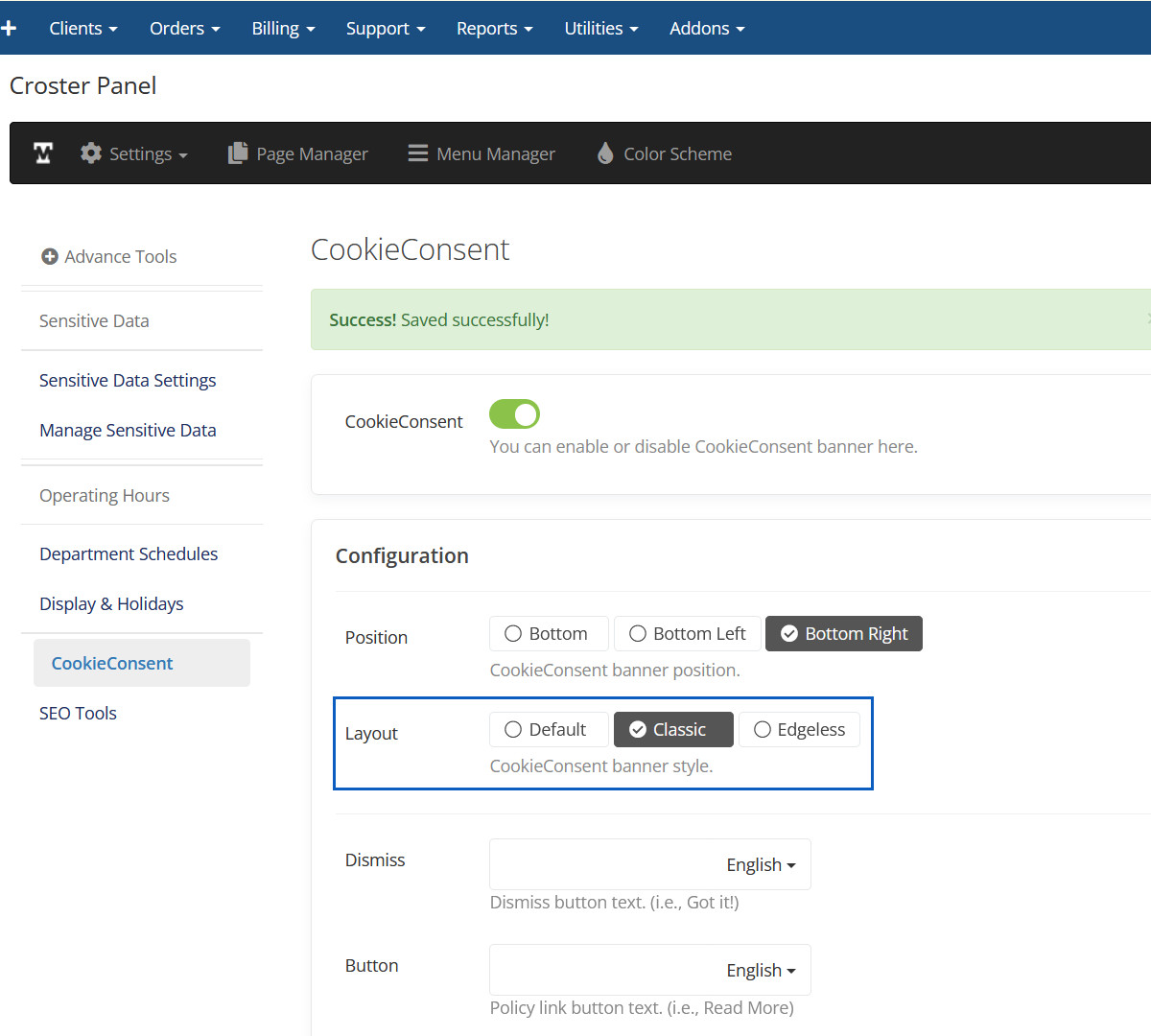Viewport: 1151px width, 1036px height.
Task: Select the Bottom Left position option
Action: click(x=687, y=634)
